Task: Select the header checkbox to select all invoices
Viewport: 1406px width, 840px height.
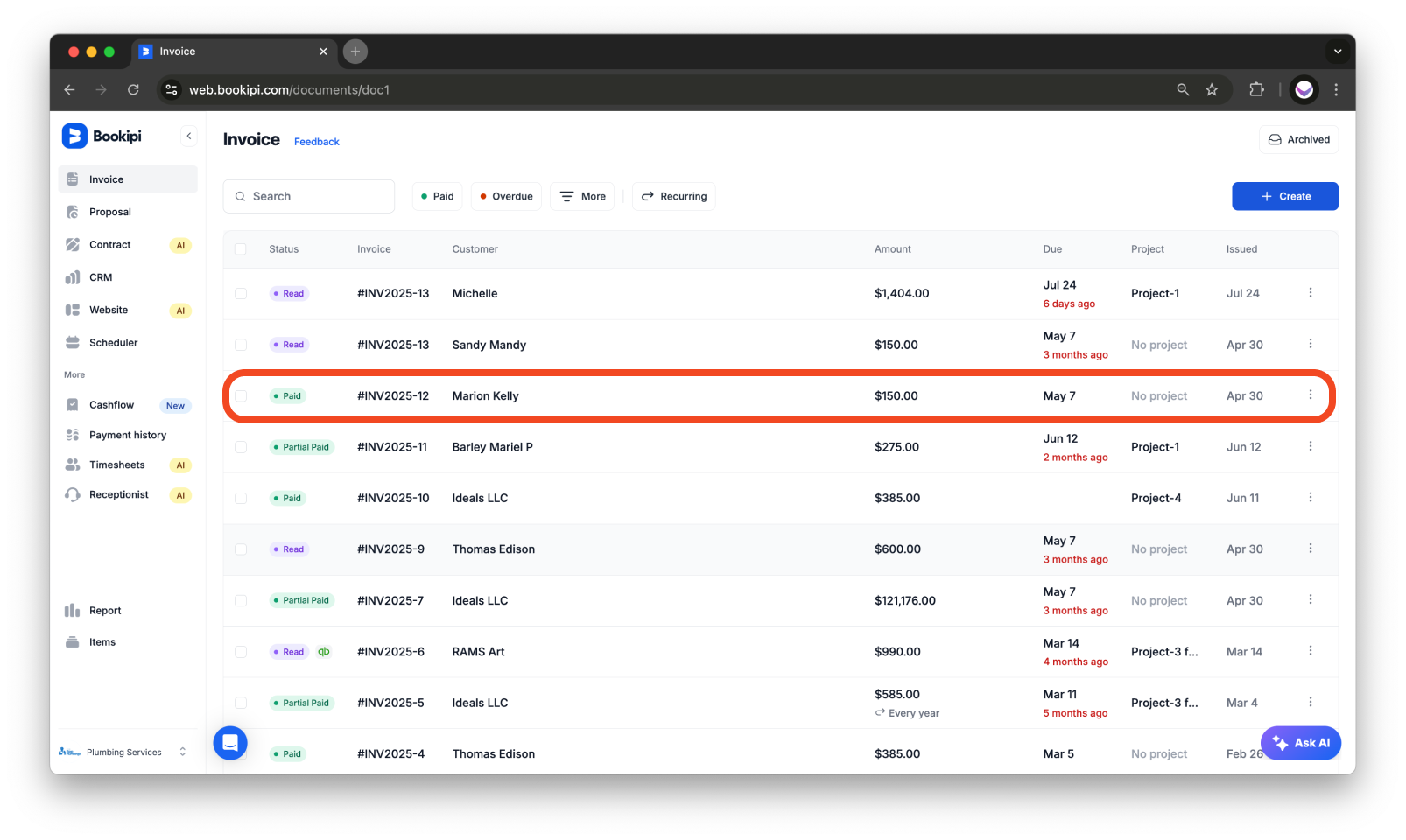Action: (241, 248)
